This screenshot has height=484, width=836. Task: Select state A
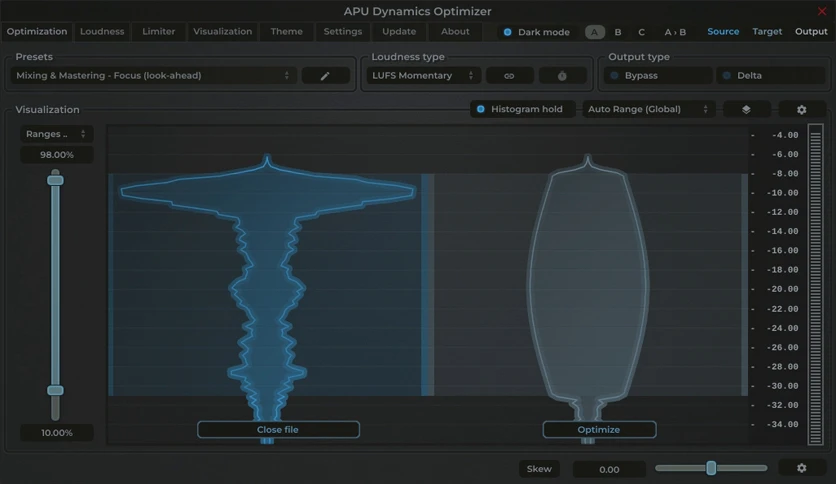pyautogui.click(x=594, y=32)
